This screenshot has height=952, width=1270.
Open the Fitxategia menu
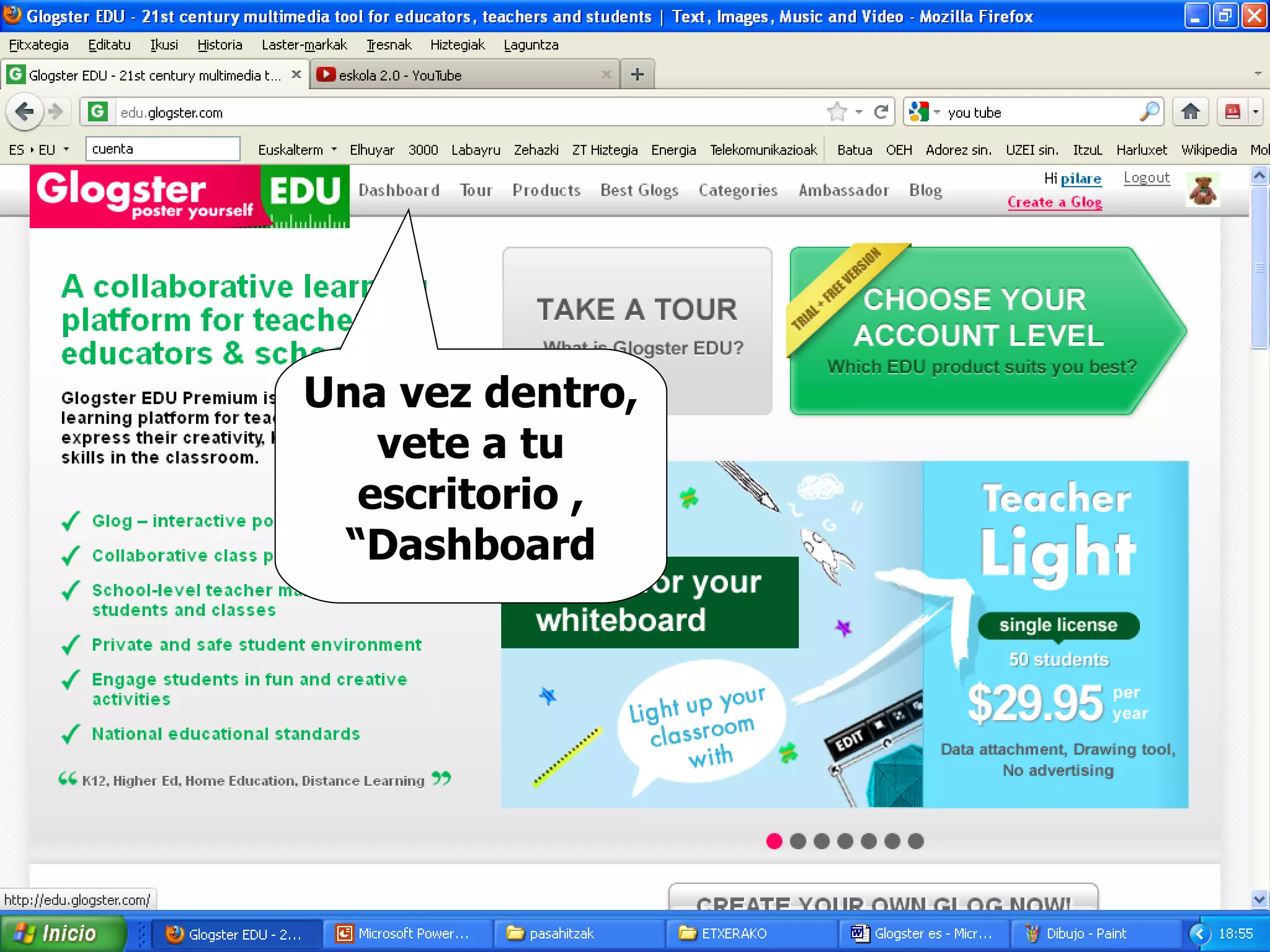[38, 45]
